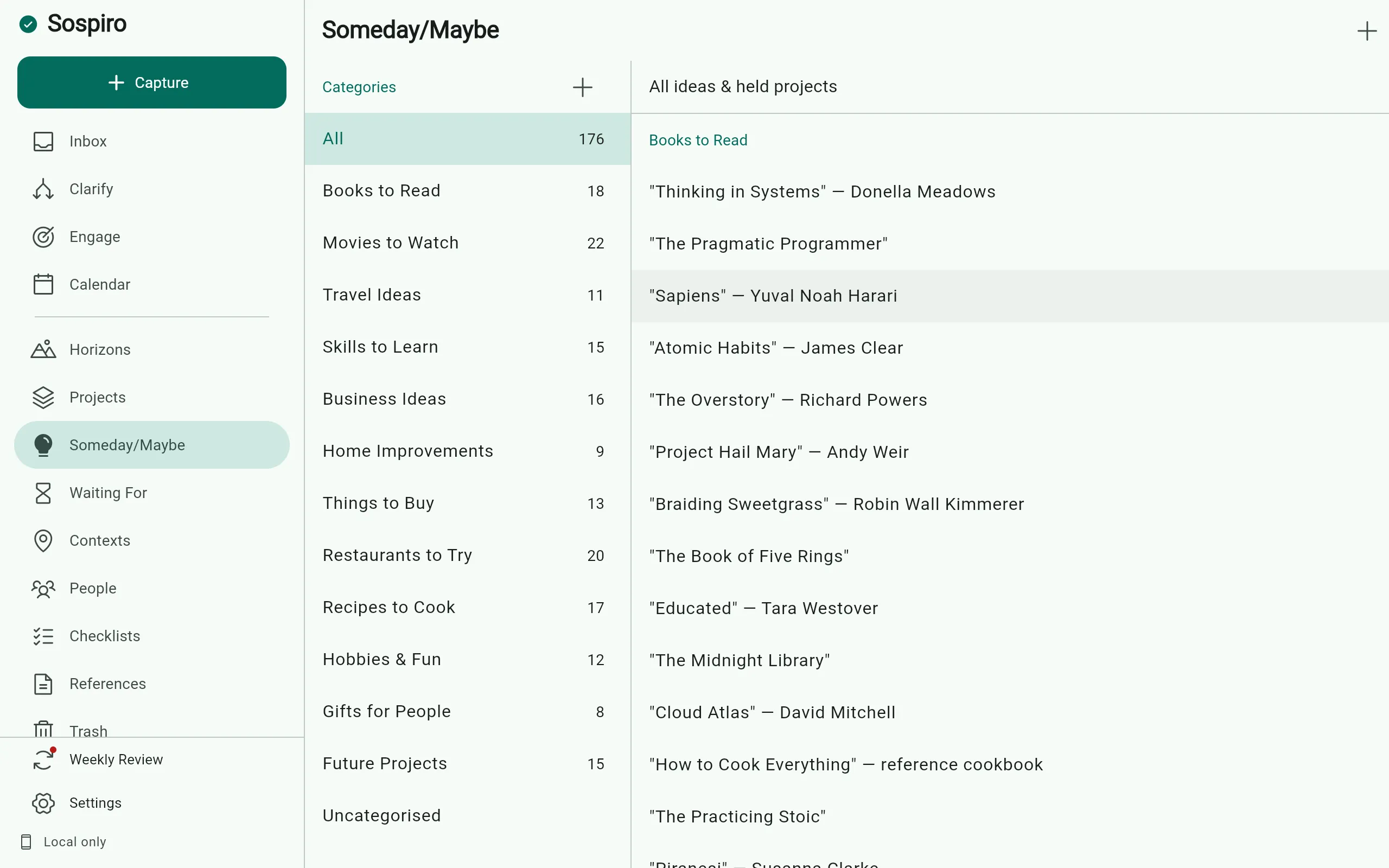Select the Uncategorised category

click(x=467, y=816)
